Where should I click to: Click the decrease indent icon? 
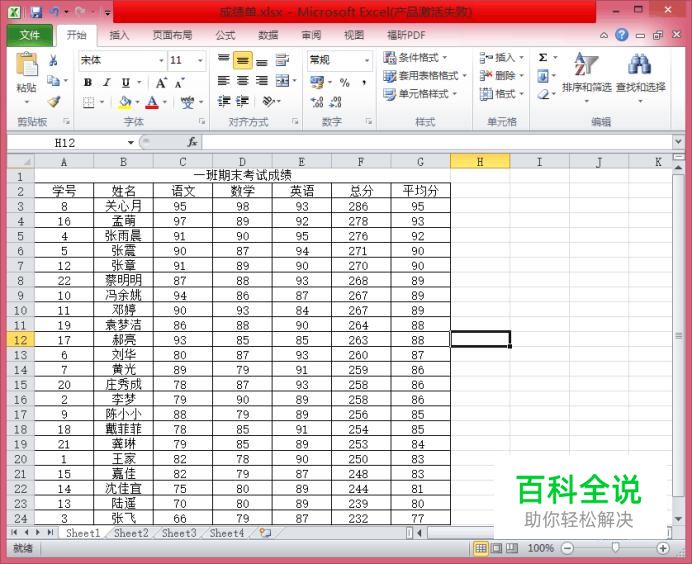(224, 102)
